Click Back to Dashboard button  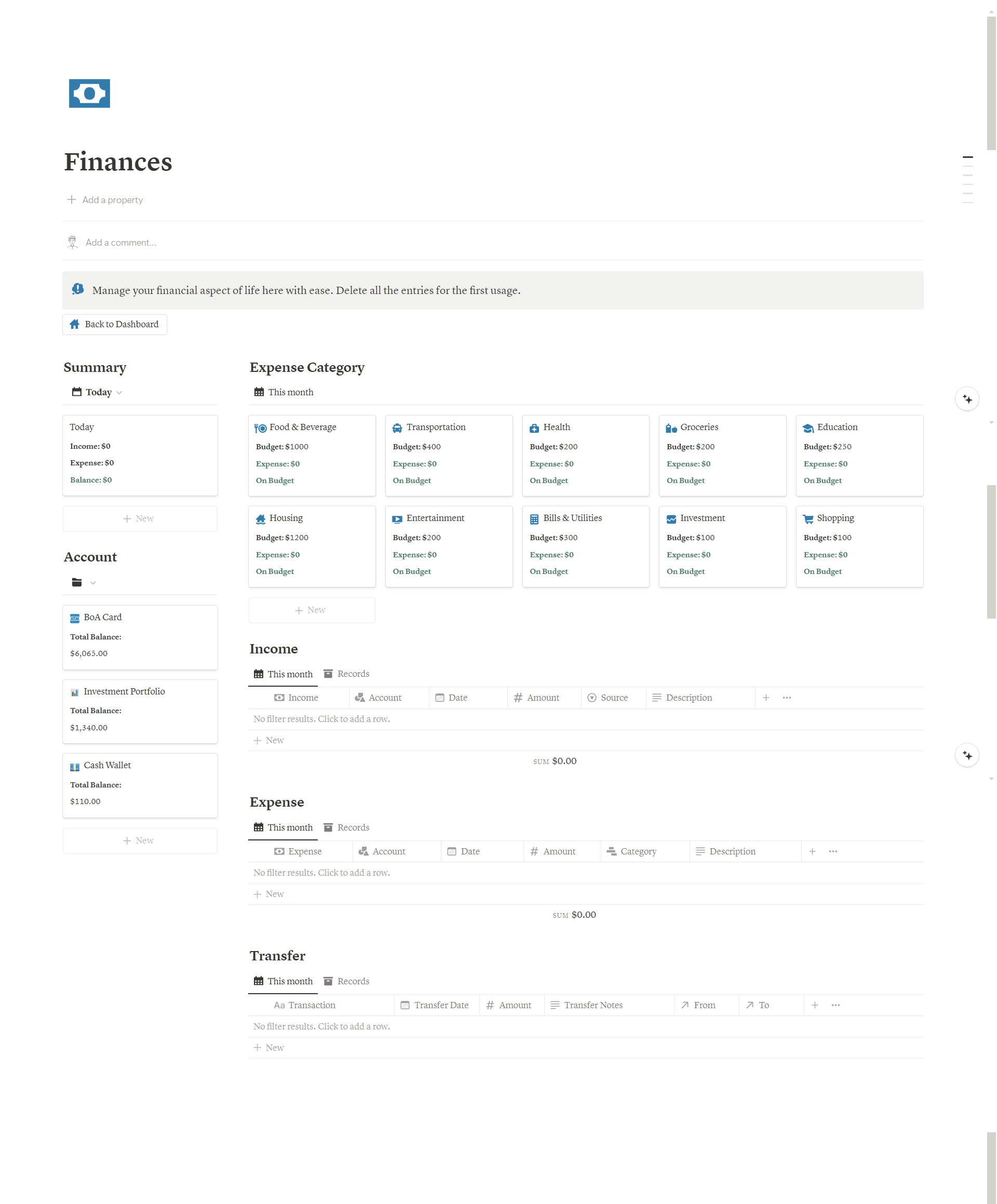point(115,325)
